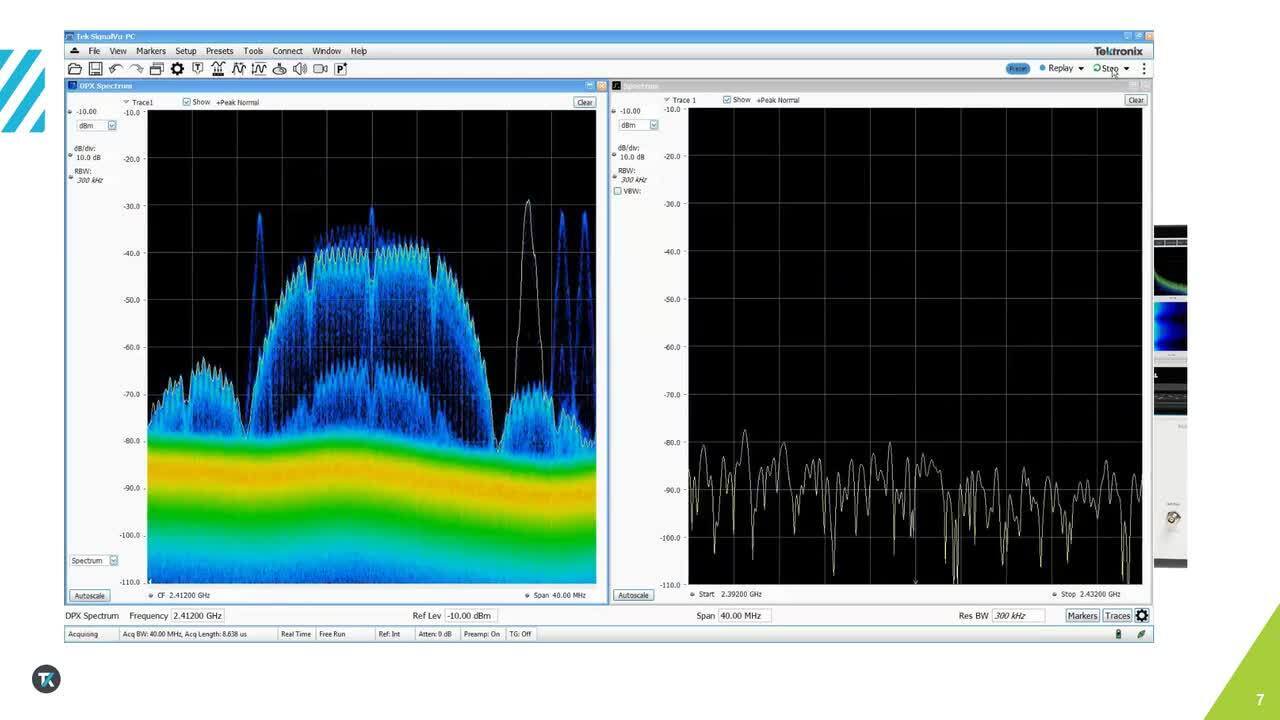
Task: Open dBm units dropdown in DPX panel
Action: [x=97, y=126]
